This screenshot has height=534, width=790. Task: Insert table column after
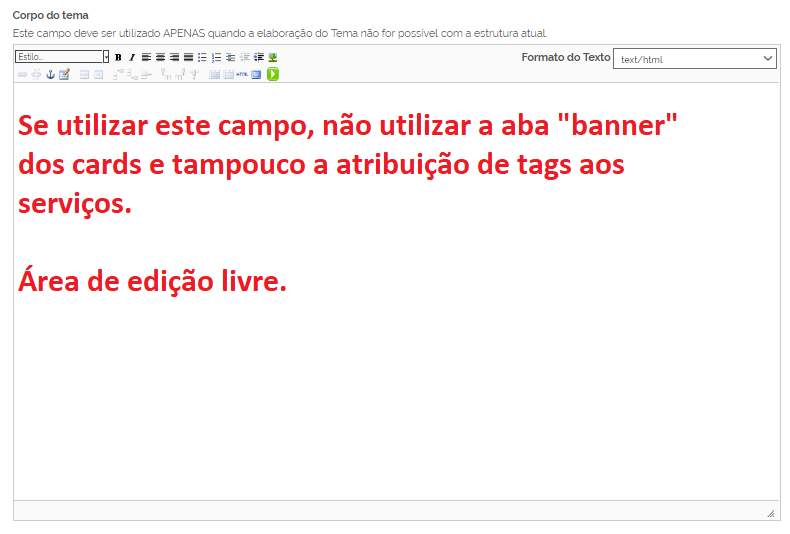coord(180,75)
